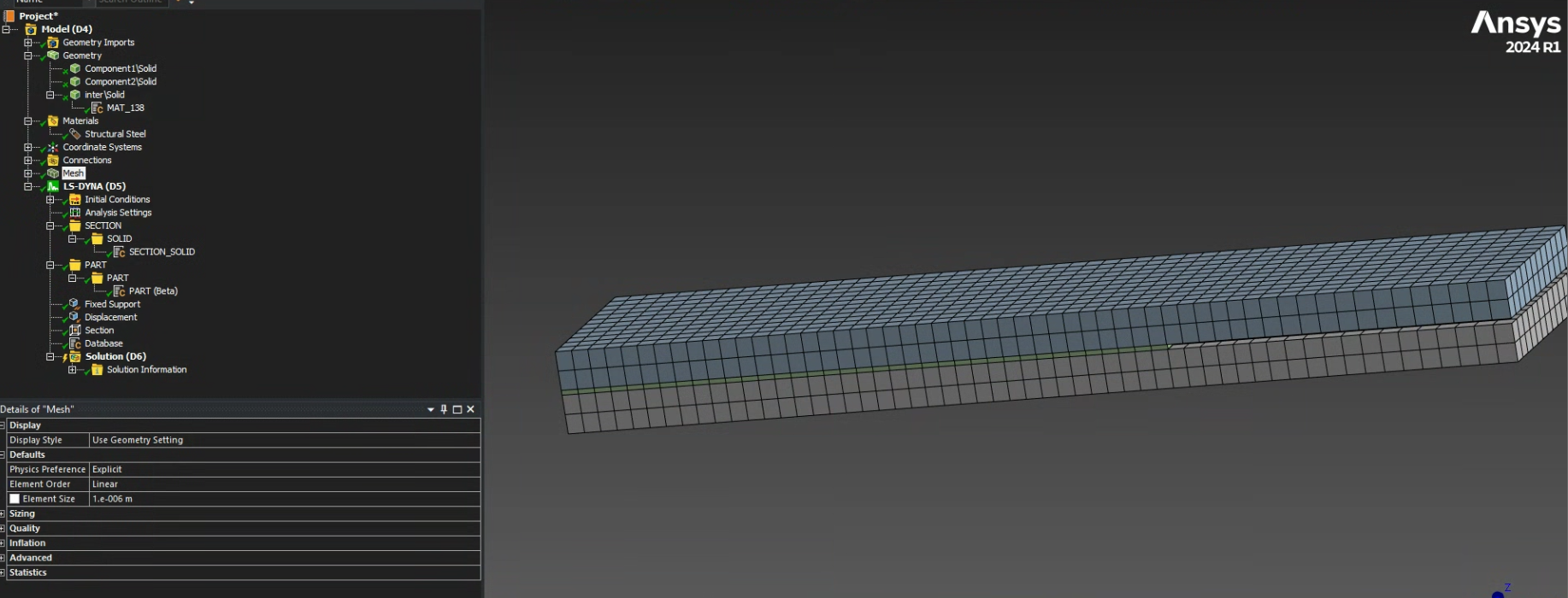
Task: Open the Display Style value 'Use Geometry Setting'
Action: coord(285,440)
